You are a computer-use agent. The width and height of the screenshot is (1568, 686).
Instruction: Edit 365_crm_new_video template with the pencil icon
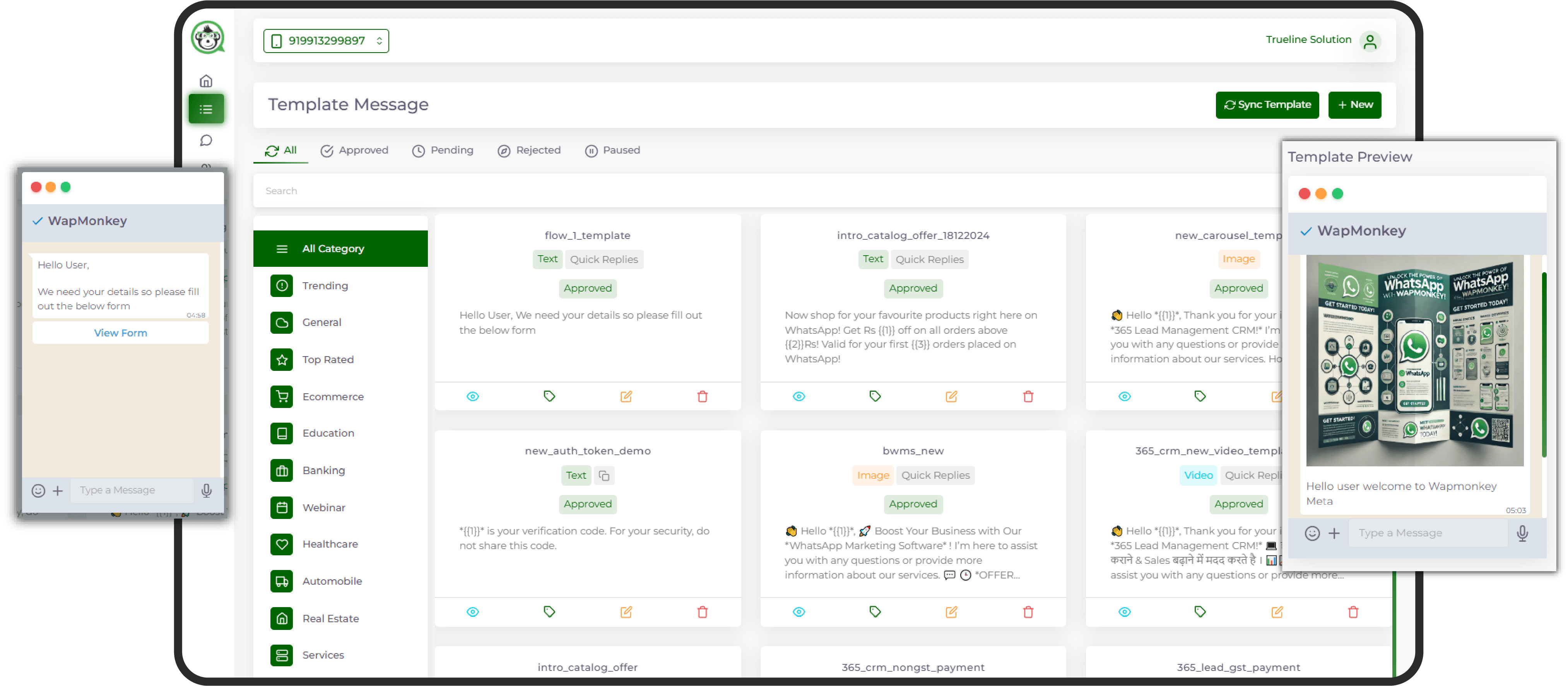point(1276,612)
